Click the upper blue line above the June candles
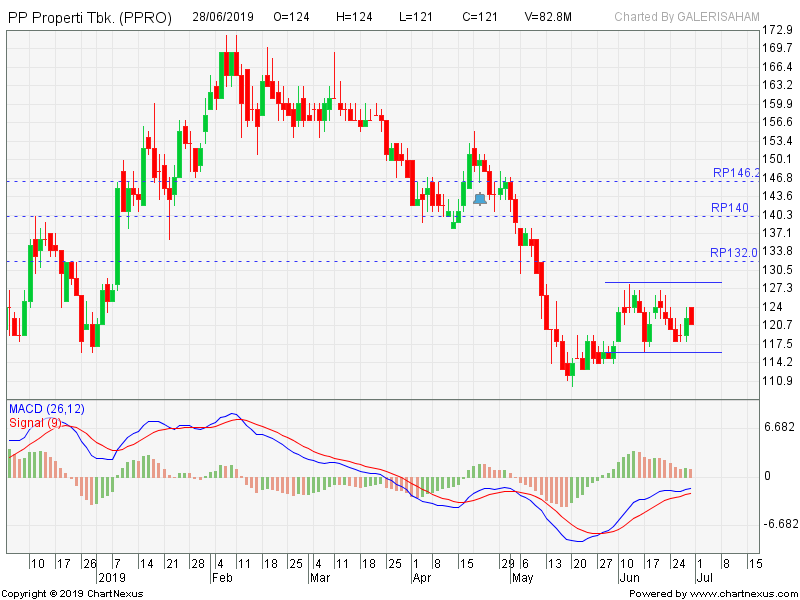Screen dimensions: 800x600 click(x=663, y=283)
